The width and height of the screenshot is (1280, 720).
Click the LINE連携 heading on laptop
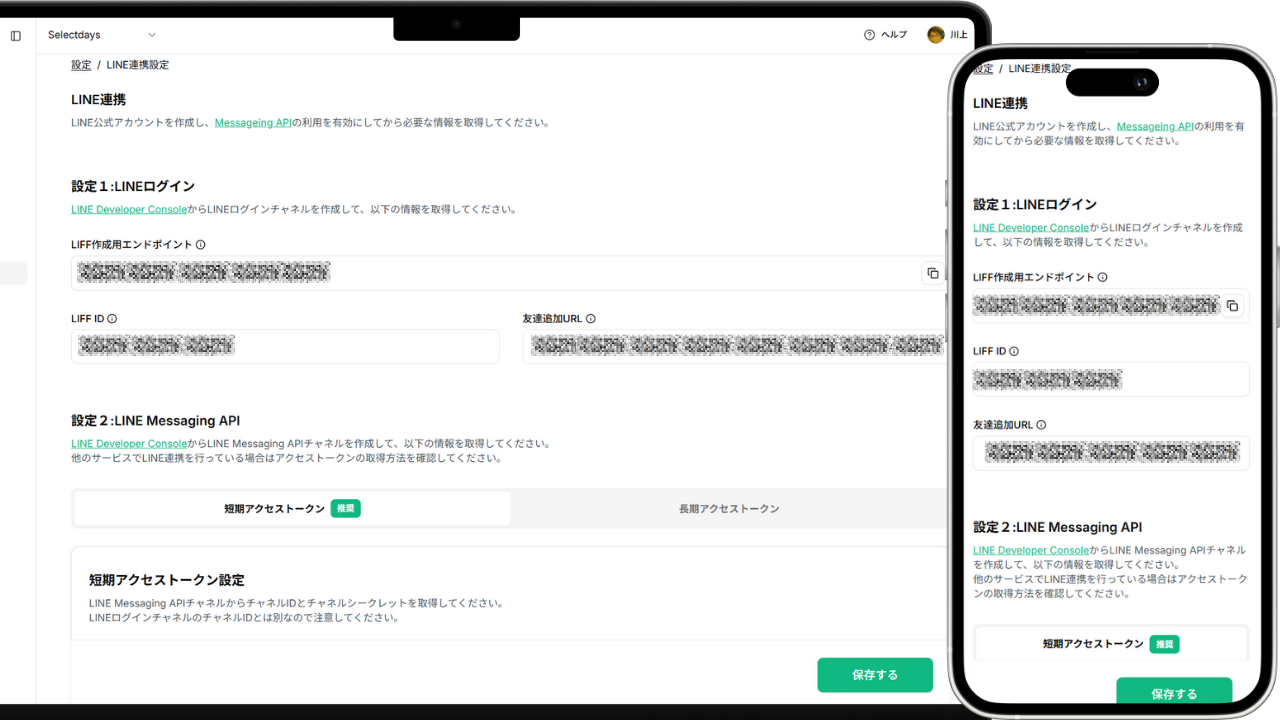coord(99,100)
